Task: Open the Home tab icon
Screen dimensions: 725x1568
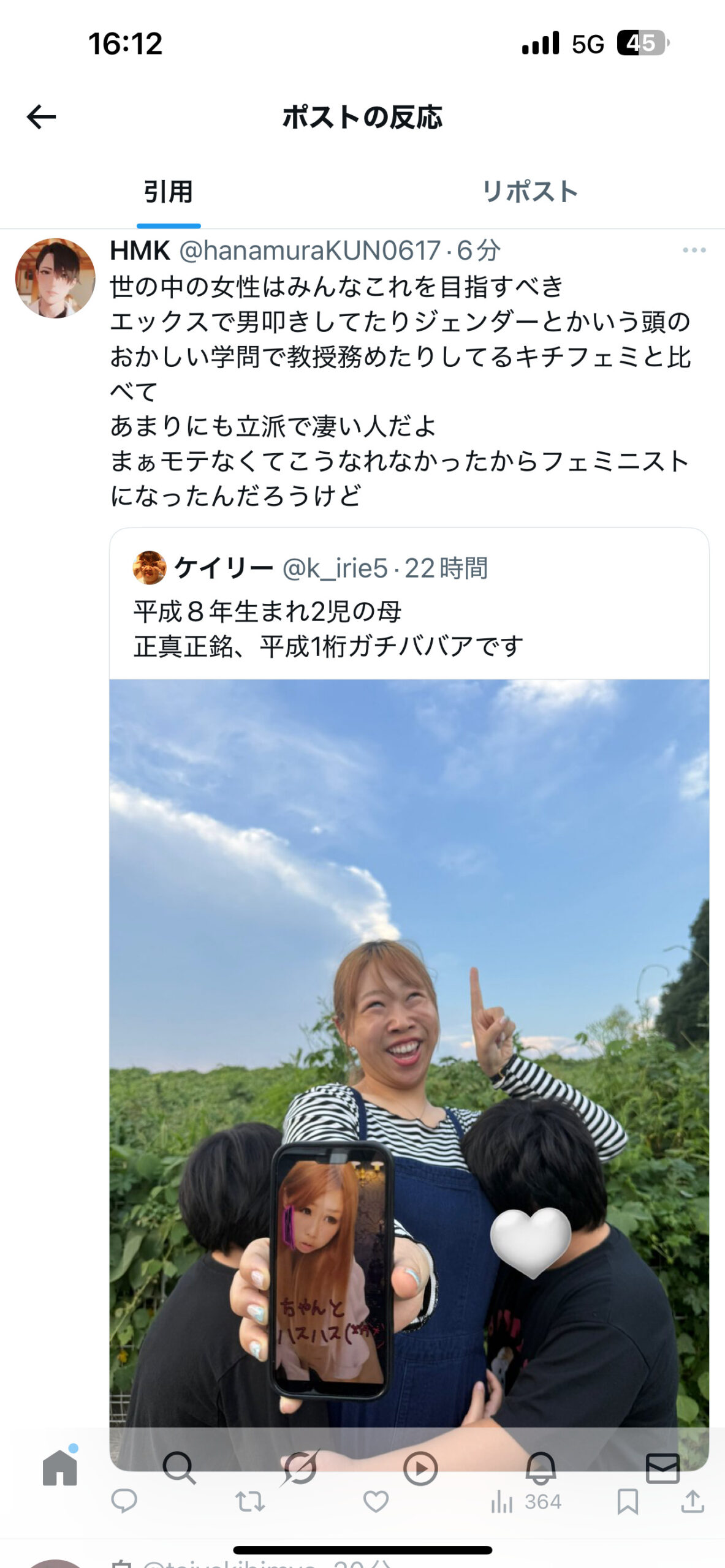Action: (60, 1468)
